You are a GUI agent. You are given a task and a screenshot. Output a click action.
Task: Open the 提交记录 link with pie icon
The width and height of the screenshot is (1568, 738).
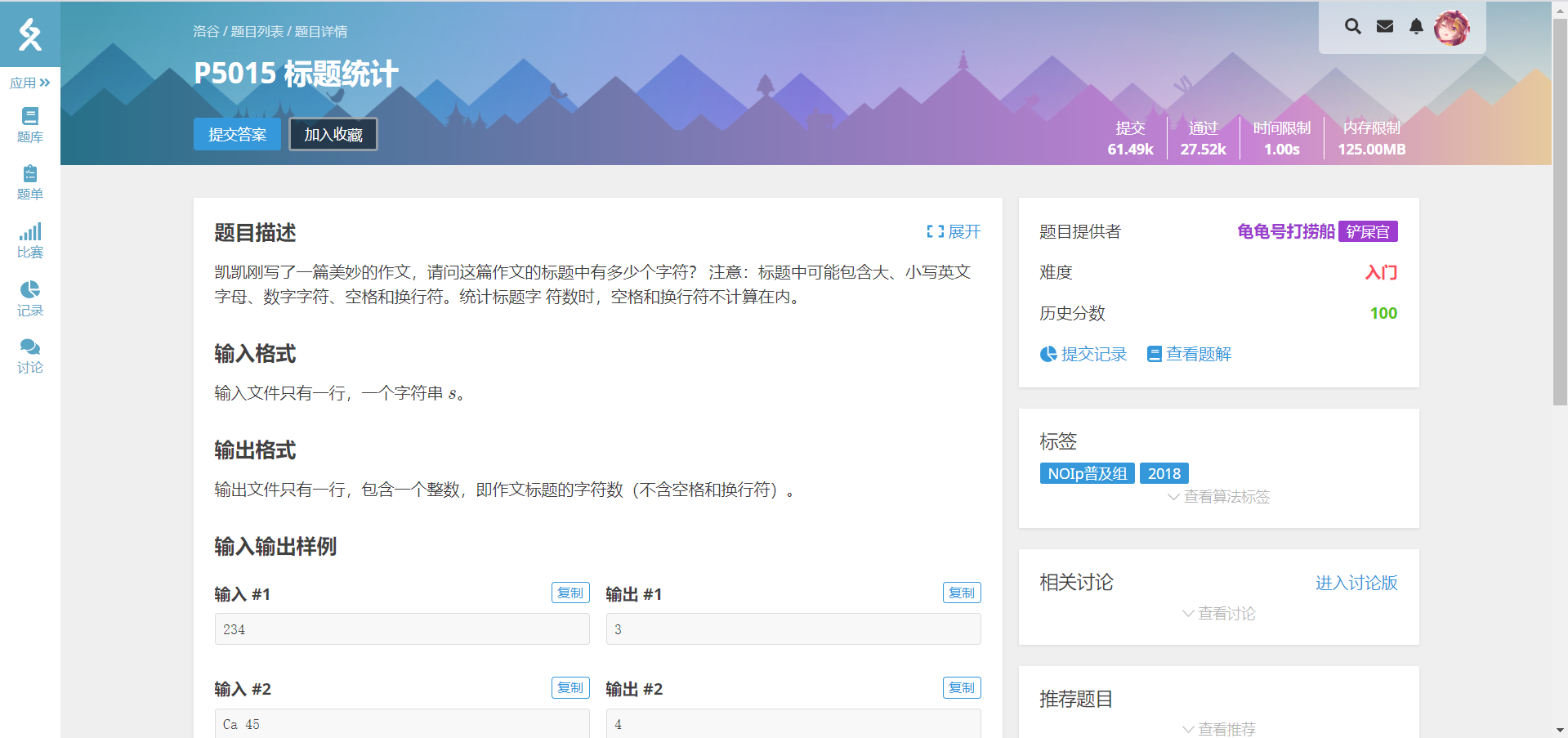point(1083,354)
